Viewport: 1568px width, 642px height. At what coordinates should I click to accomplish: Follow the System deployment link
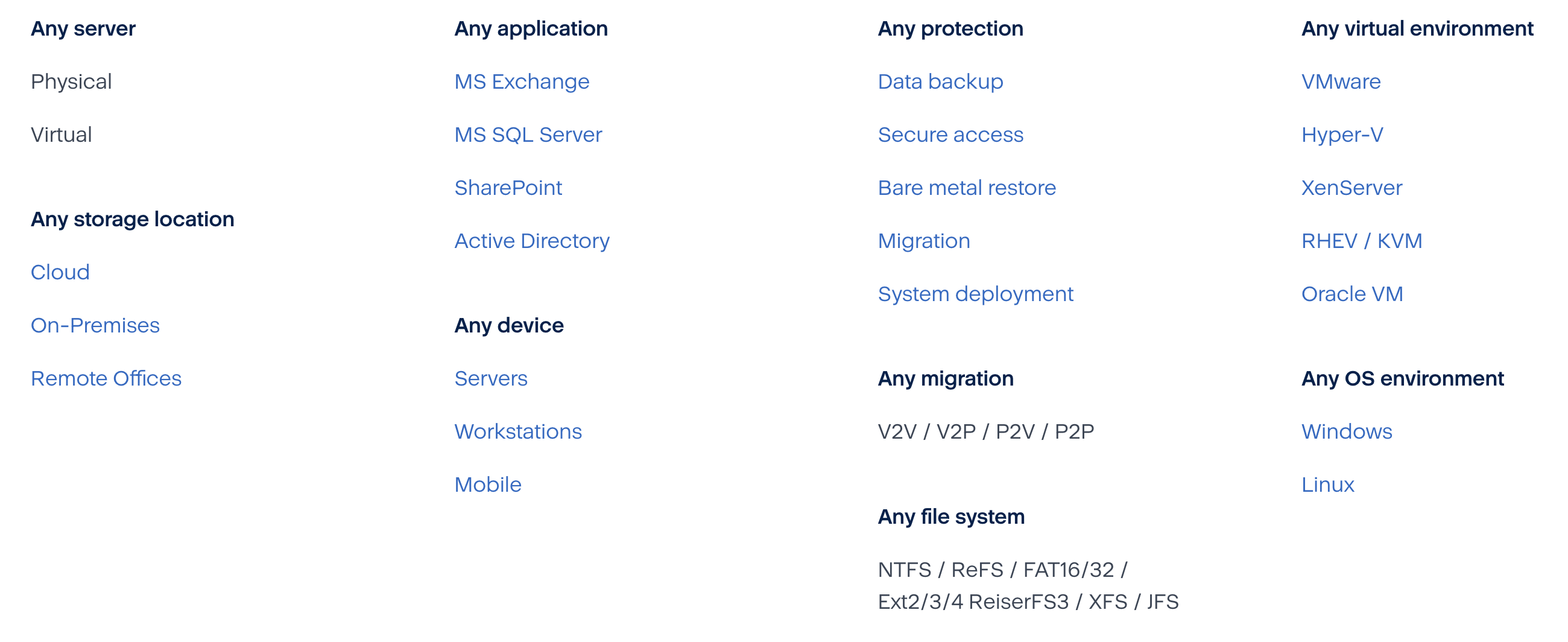pos(976,294)
